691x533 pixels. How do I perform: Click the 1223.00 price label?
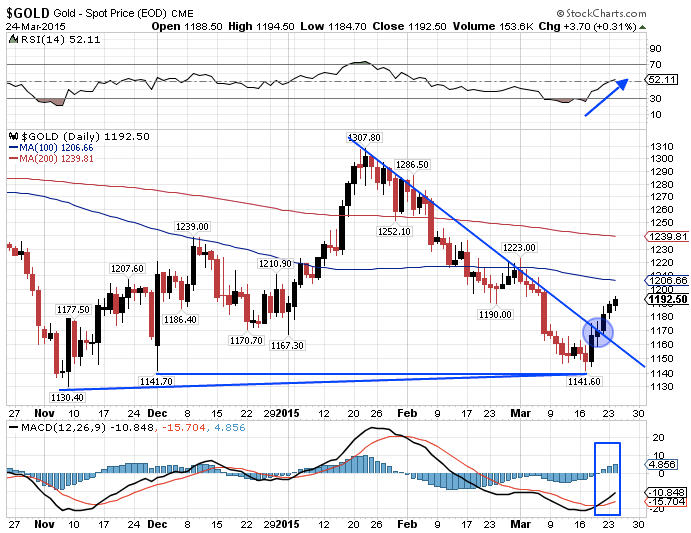tap(520, 247)
